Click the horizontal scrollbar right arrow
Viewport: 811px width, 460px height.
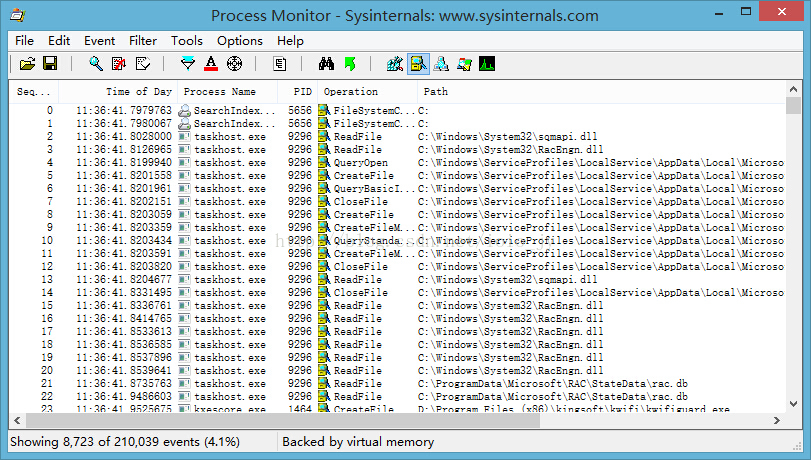coord(777,421)
